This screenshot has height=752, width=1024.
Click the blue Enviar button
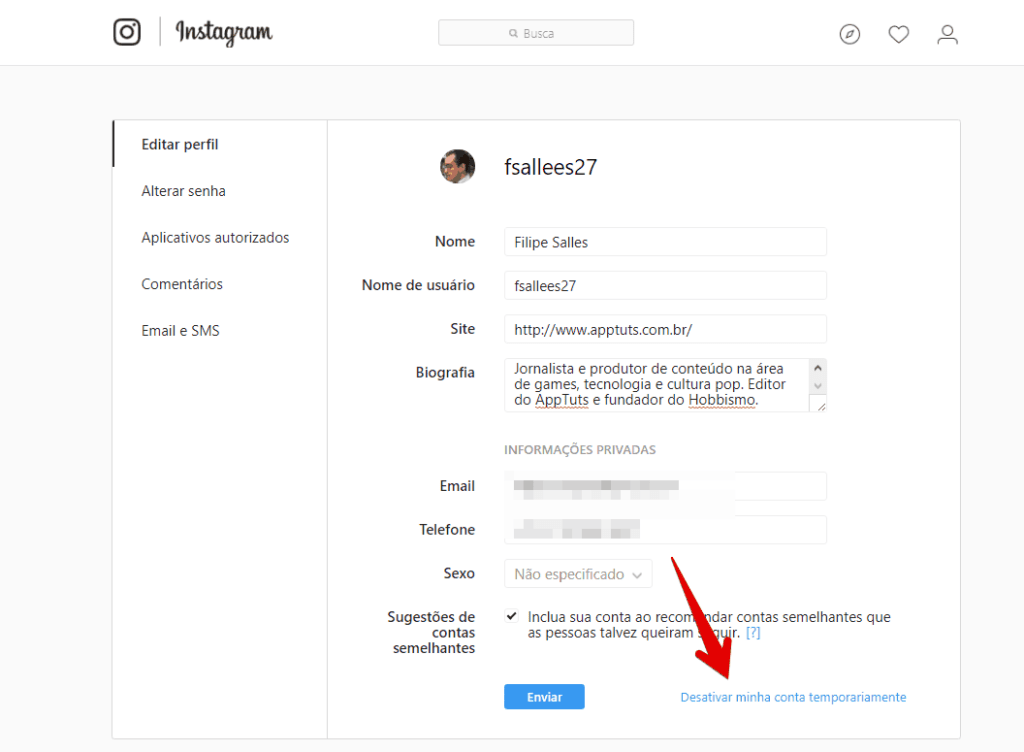pyautogui.click(x=544, y=697)
